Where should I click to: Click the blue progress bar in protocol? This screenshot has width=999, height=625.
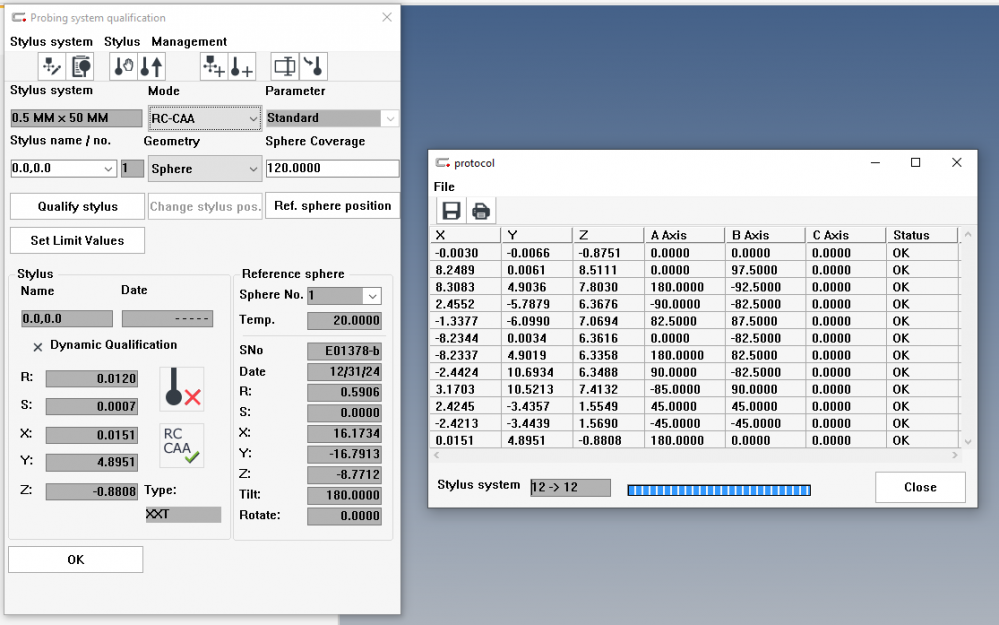click(x=718, y=490)
